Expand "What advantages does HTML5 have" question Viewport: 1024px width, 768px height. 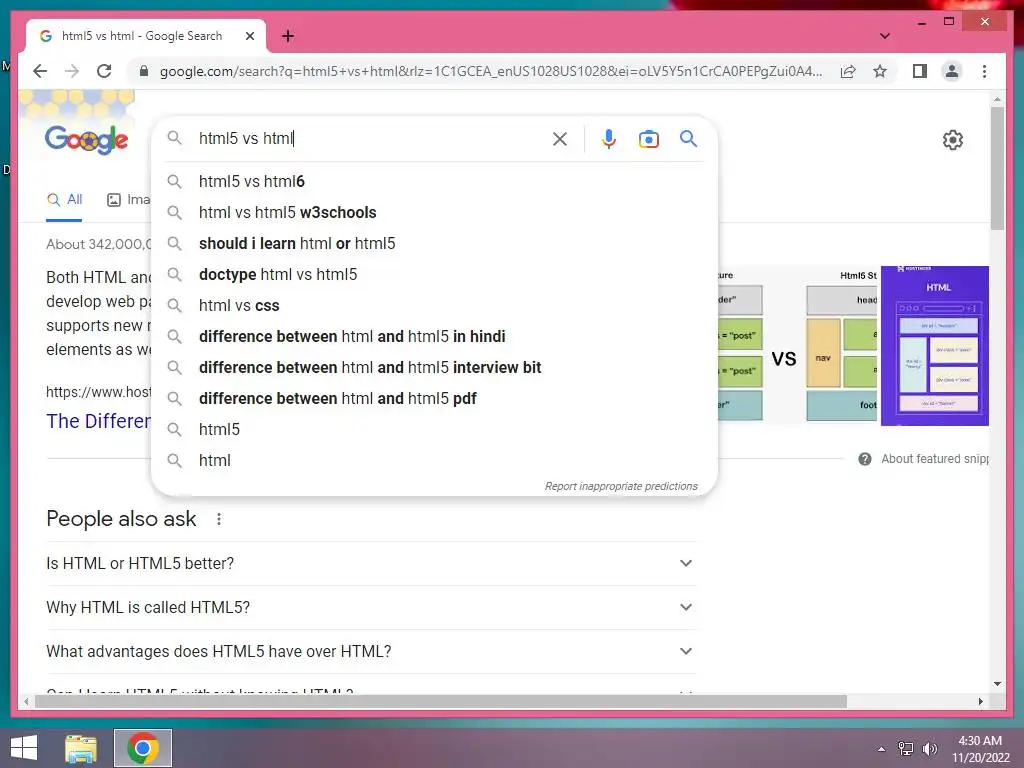371,652
